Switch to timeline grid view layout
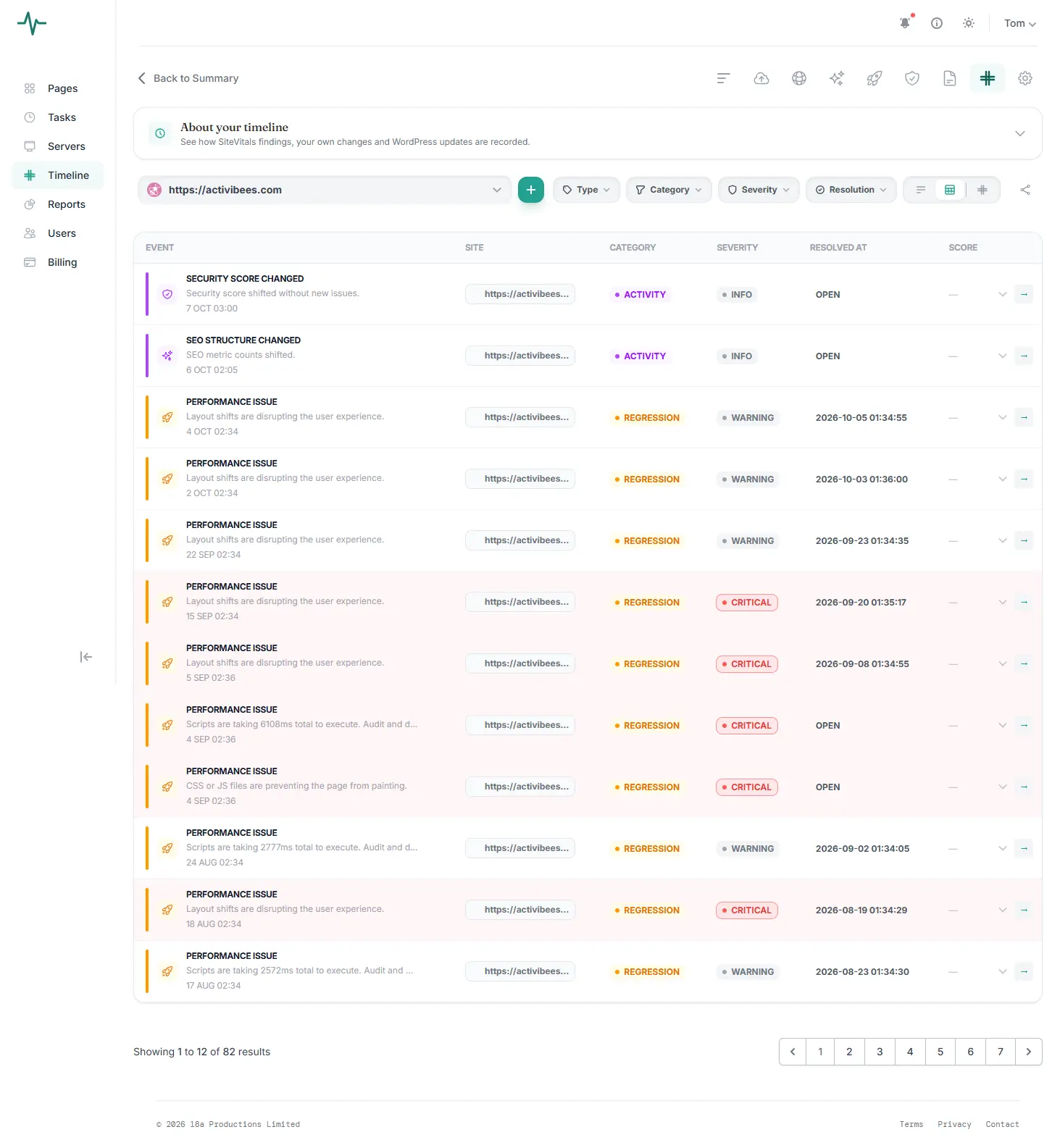 [982, 190]
